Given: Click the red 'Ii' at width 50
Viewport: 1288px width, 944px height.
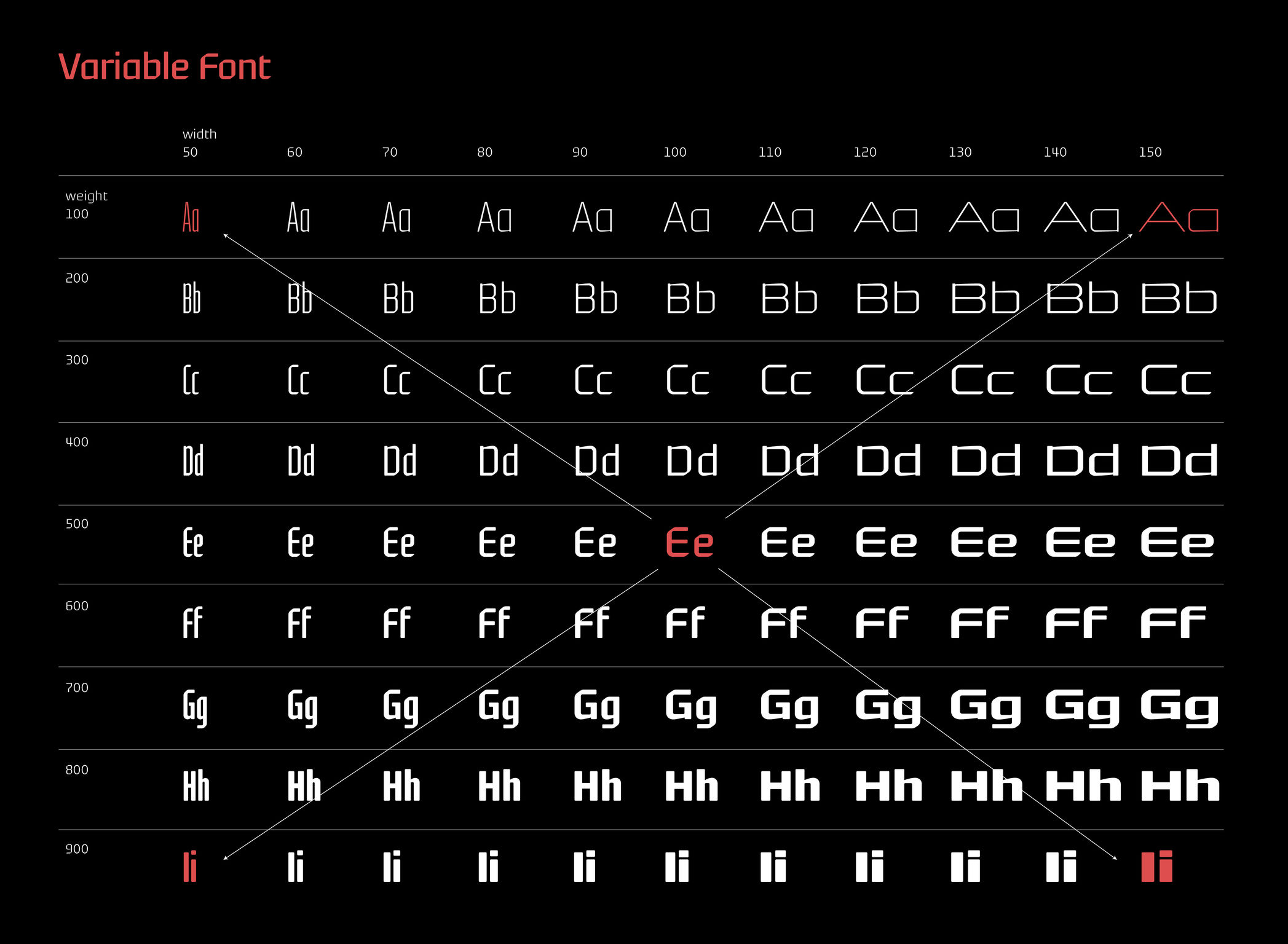Looking at the screenshot, I should point(190,867).
